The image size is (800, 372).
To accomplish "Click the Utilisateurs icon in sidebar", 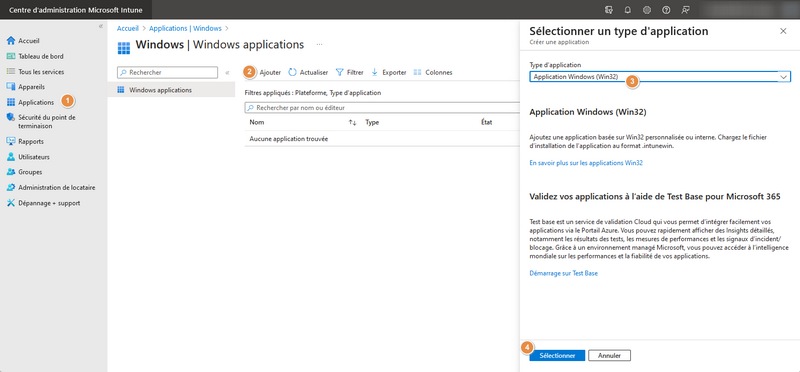I will [x=11, y=157].
